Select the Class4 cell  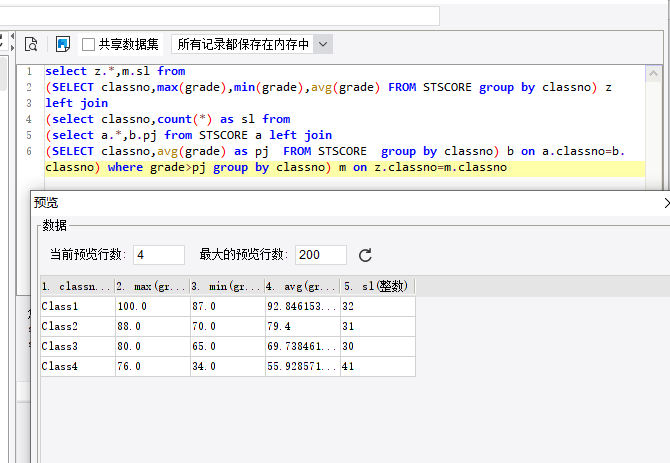[78, 366]
